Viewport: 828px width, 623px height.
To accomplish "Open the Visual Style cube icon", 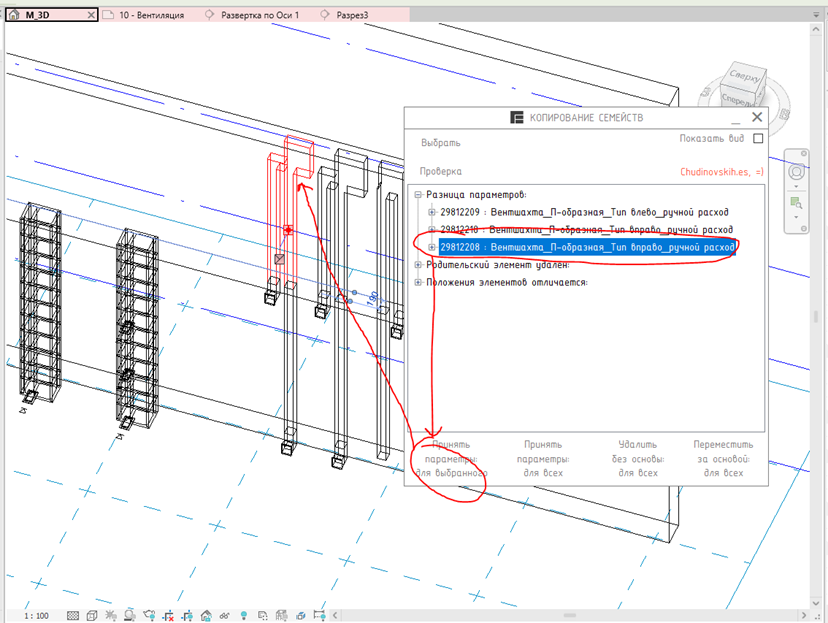I will pyautogui.click(x=92, y=616).
